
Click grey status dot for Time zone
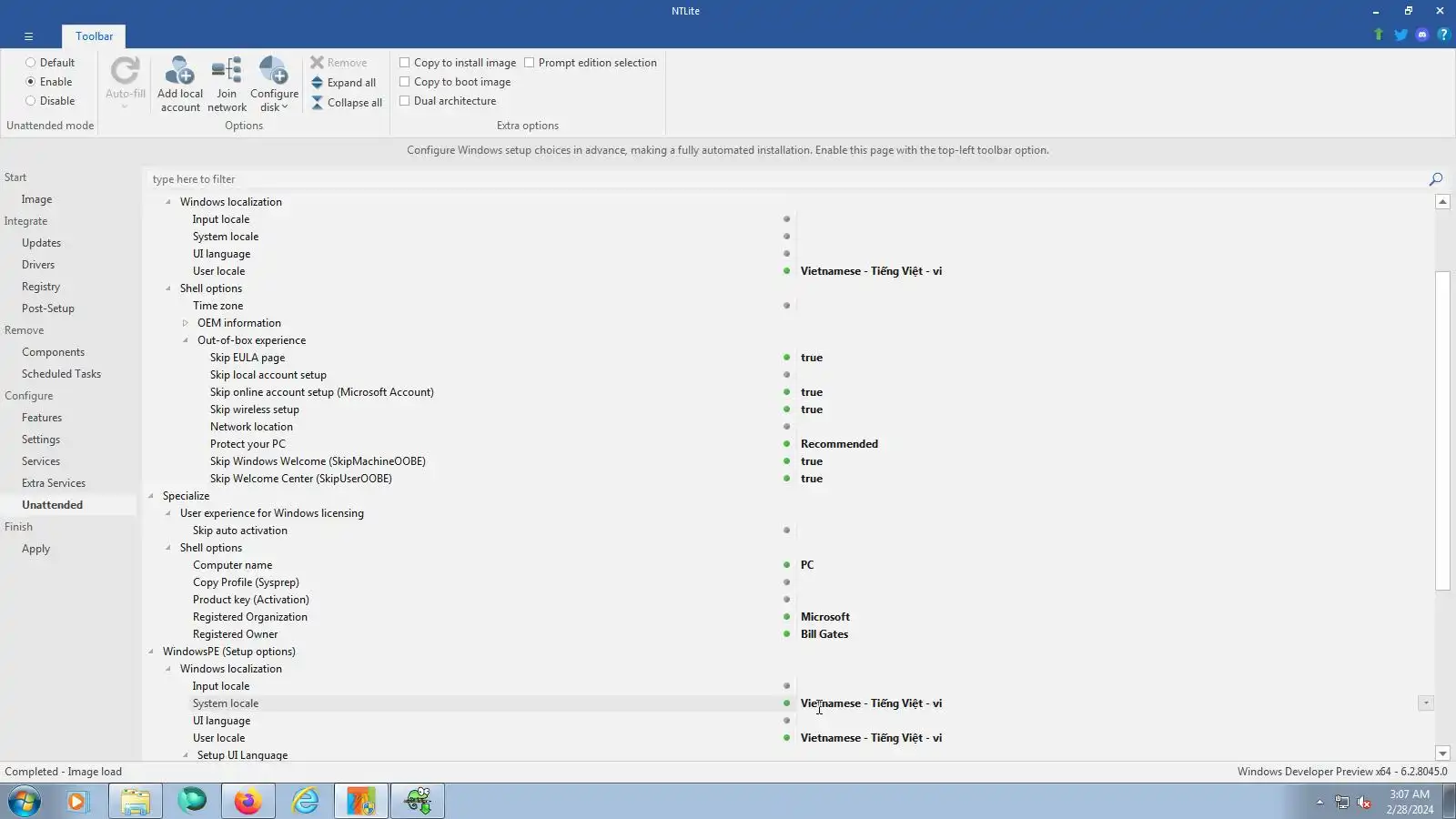[x=787, y=306]
